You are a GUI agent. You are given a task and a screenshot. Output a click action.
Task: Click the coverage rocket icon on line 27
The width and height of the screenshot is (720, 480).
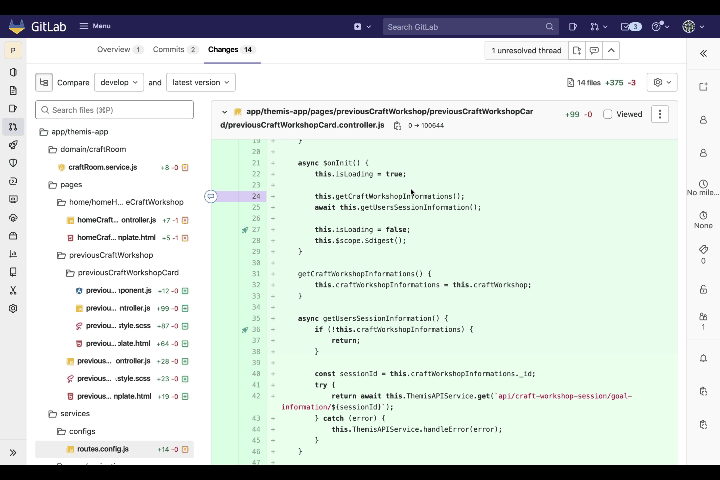[245, 230]
